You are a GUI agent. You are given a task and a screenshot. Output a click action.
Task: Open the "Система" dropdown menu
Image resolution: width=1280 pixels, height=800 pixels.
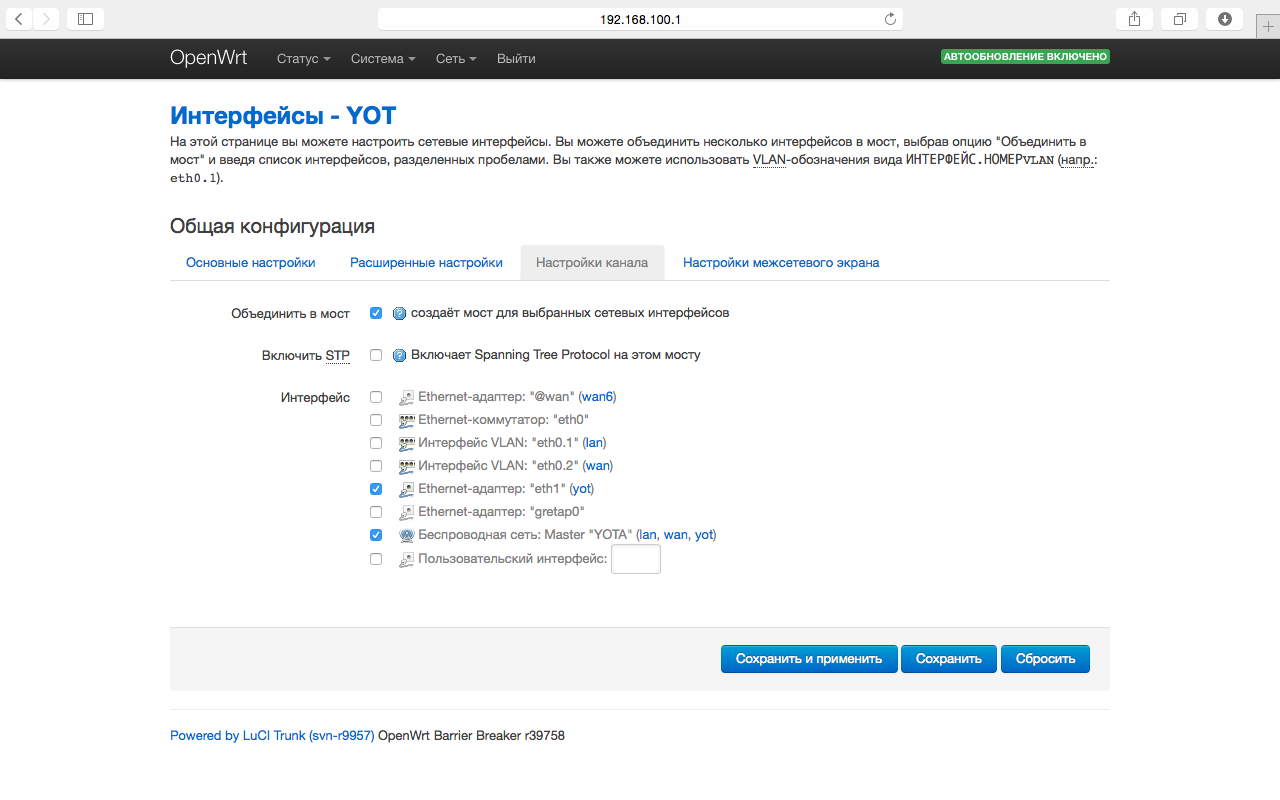pyautogui.click(x=383, y=59)
